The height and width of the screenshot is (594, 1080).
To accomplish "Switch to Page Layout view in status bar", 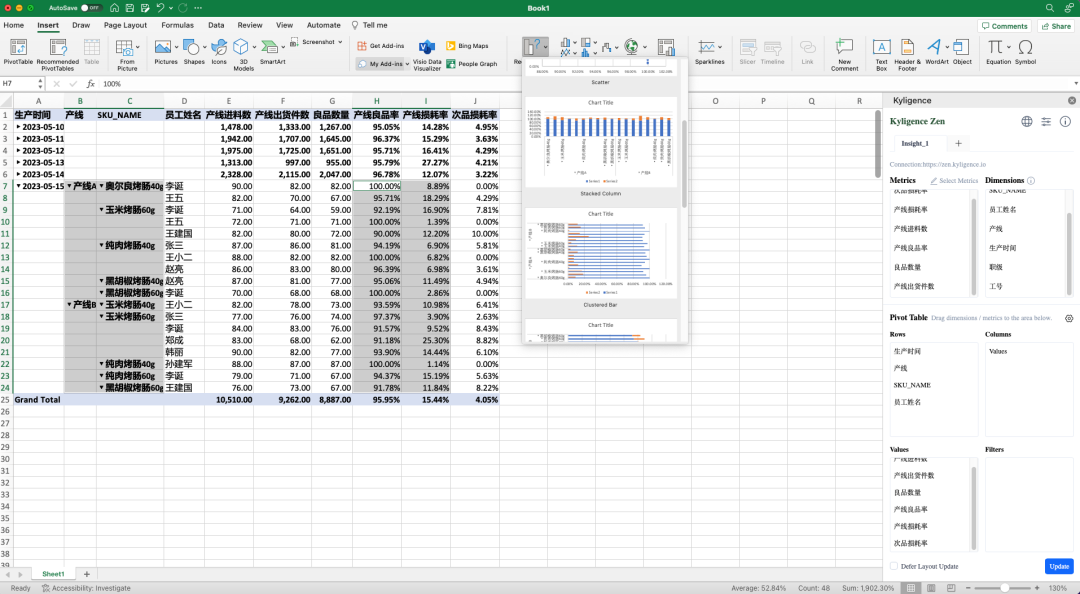I will pyautogui.click(x=931, y=588).
